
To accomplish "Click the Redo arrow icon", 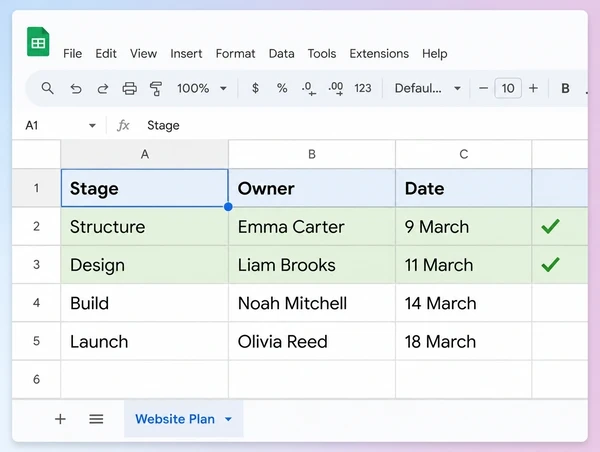I will click(103, 89).
